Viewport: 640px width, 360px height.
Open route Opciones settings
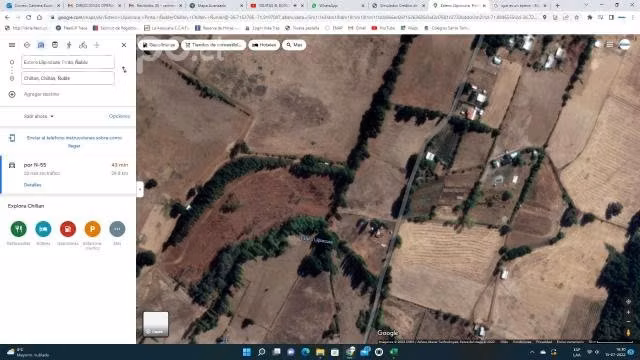click(119, 116)
